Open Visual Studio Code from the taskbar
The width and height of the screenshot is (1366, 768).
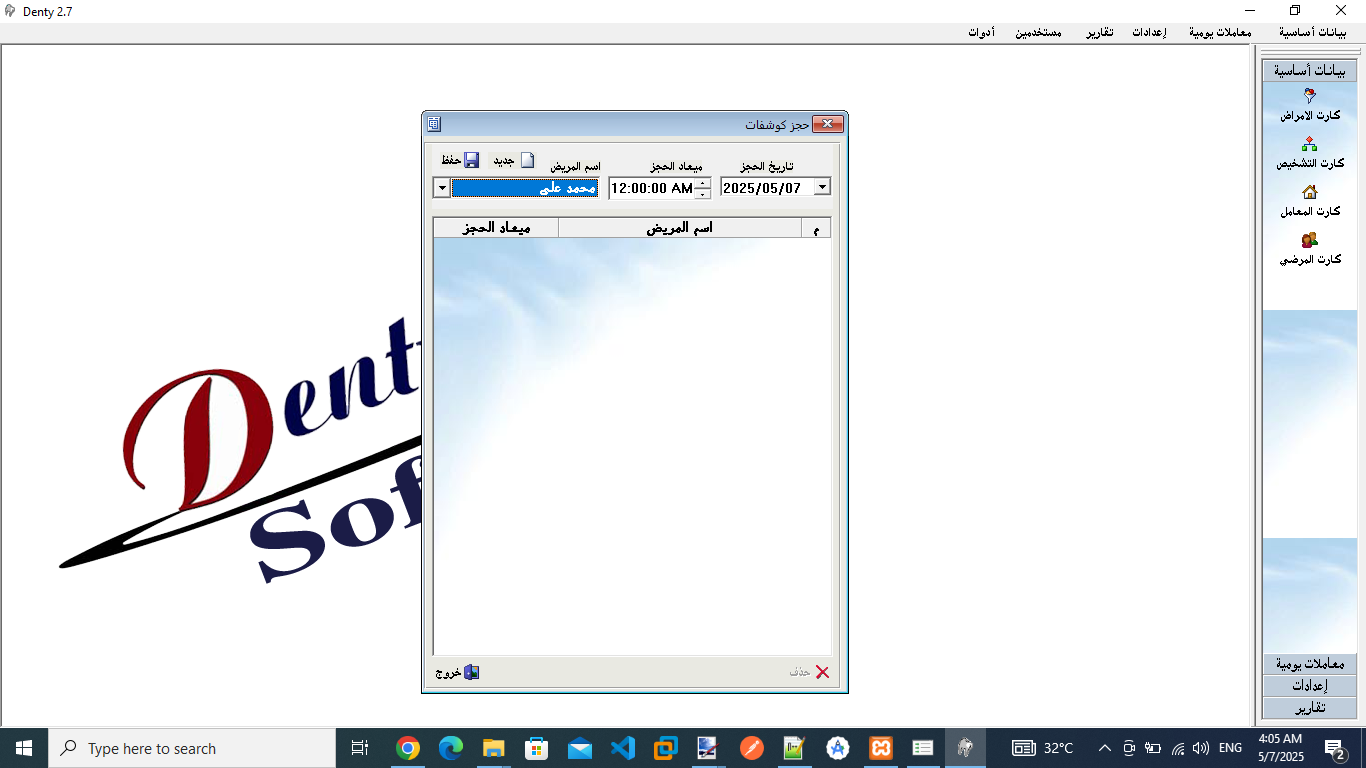(623, 748)
